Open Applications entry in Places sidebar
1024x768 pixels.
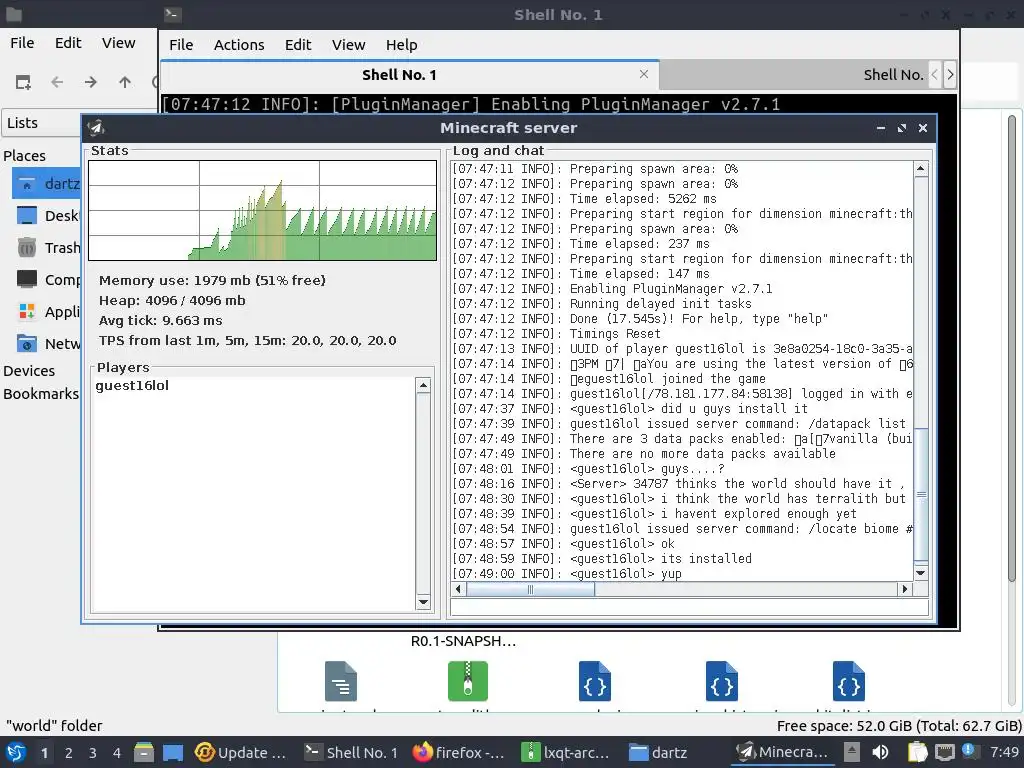(47, 312)
